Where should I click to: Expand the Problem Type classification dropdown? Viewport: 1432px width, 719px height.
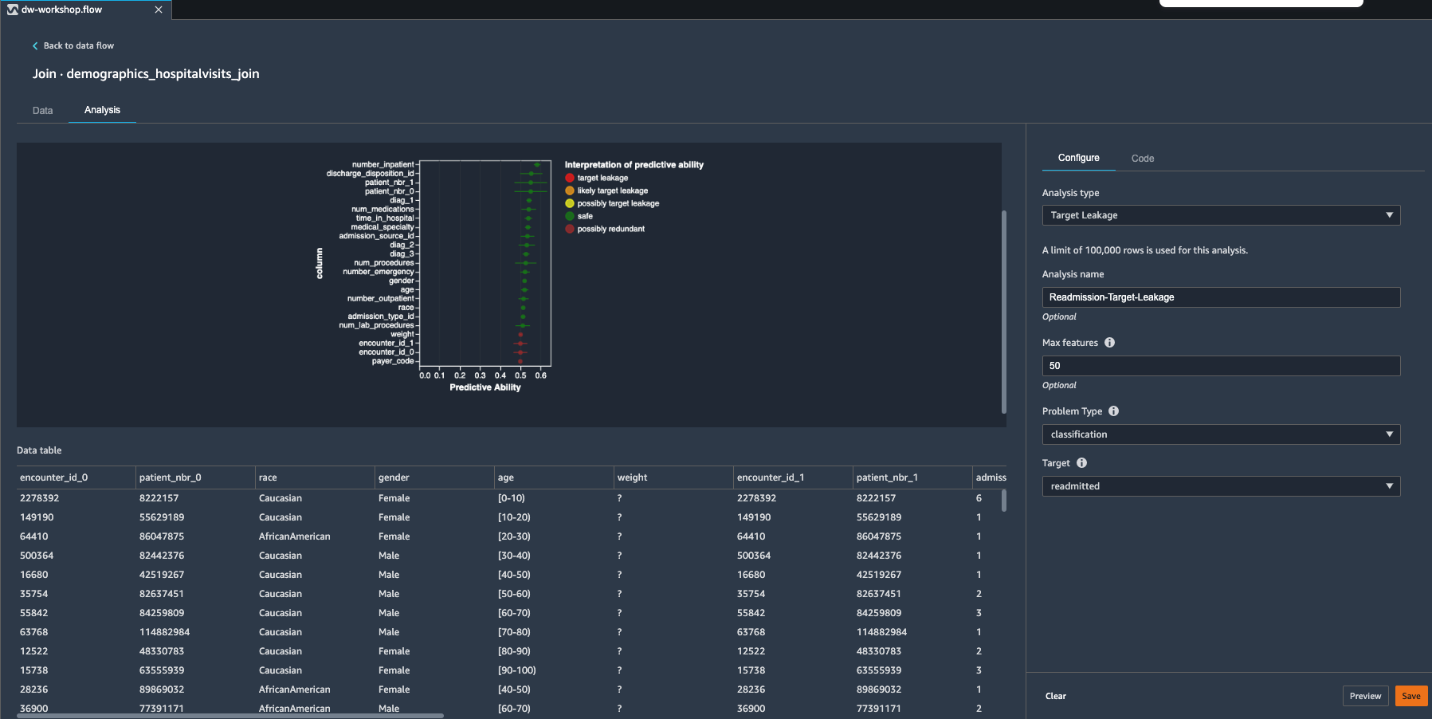pyautogui.click(x=1220, y=434)
